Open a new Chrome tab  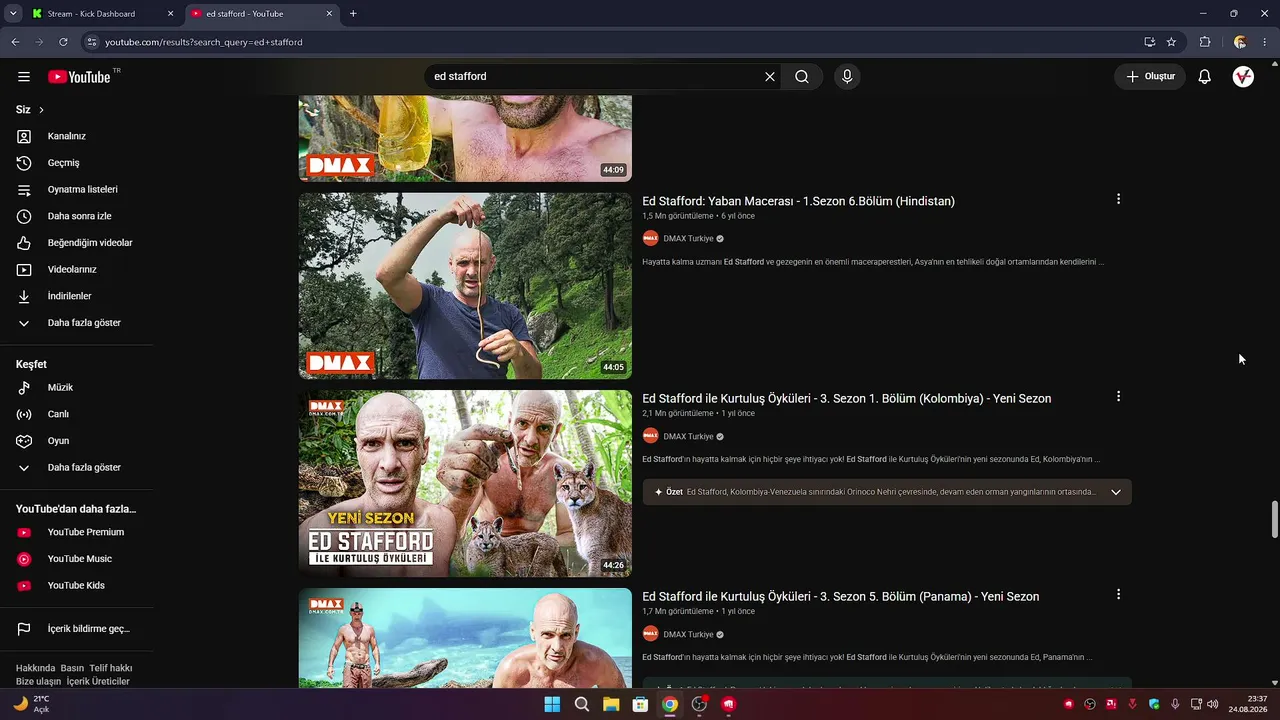[353, 14]
